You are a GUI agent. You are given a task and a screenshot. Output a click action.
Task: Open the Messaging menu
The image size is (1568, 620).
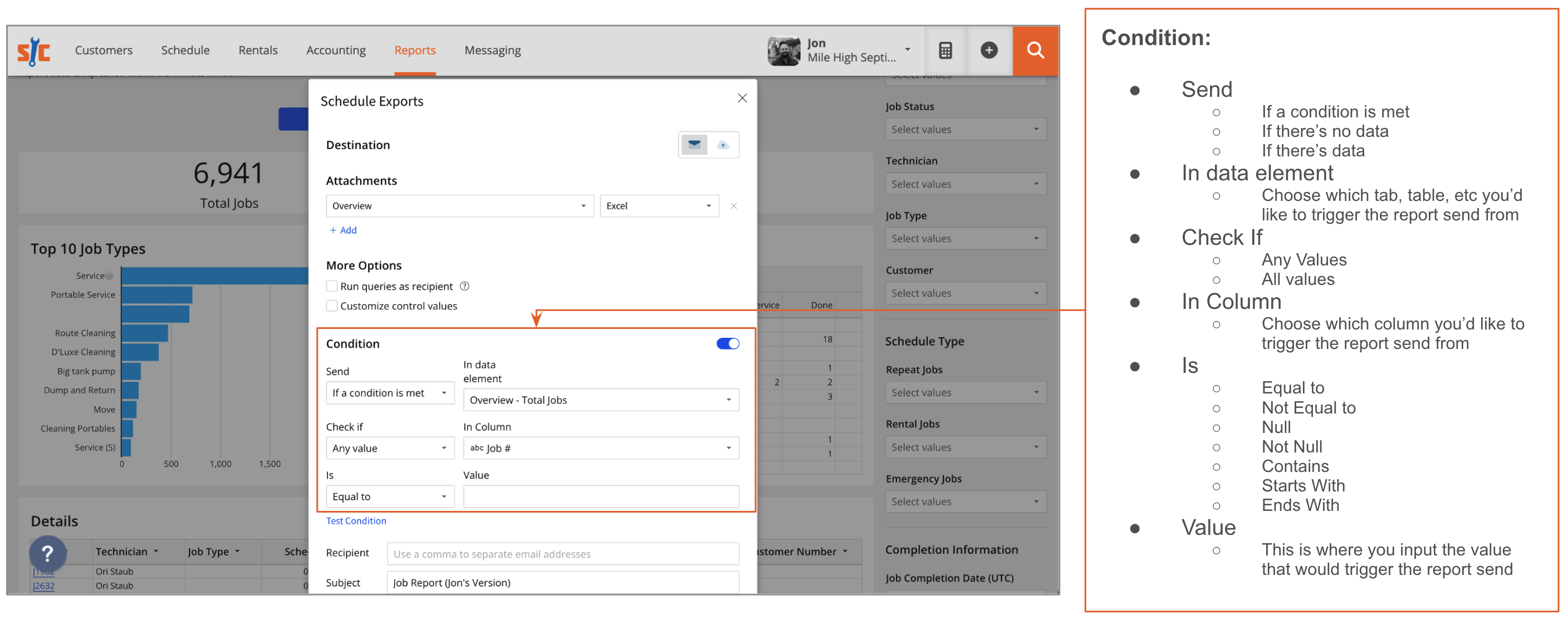[492, 51]
